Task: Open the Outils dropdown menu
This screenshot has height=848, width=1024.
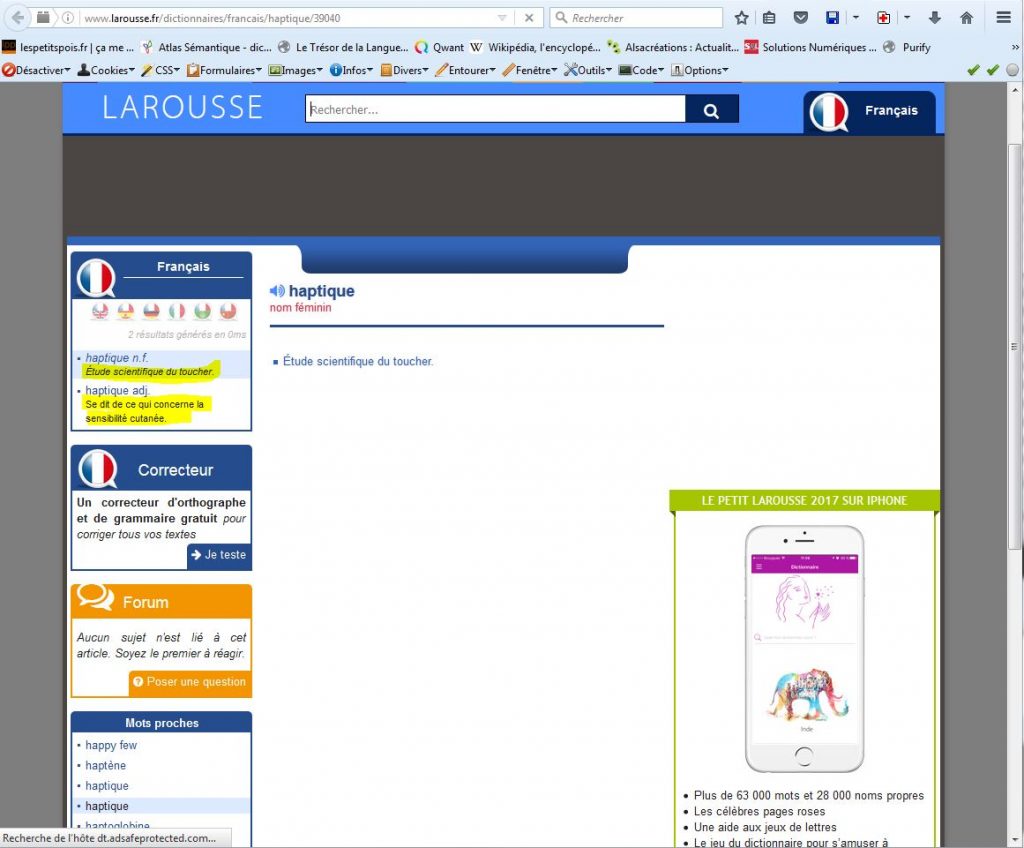Action: (x=588, y=70)
